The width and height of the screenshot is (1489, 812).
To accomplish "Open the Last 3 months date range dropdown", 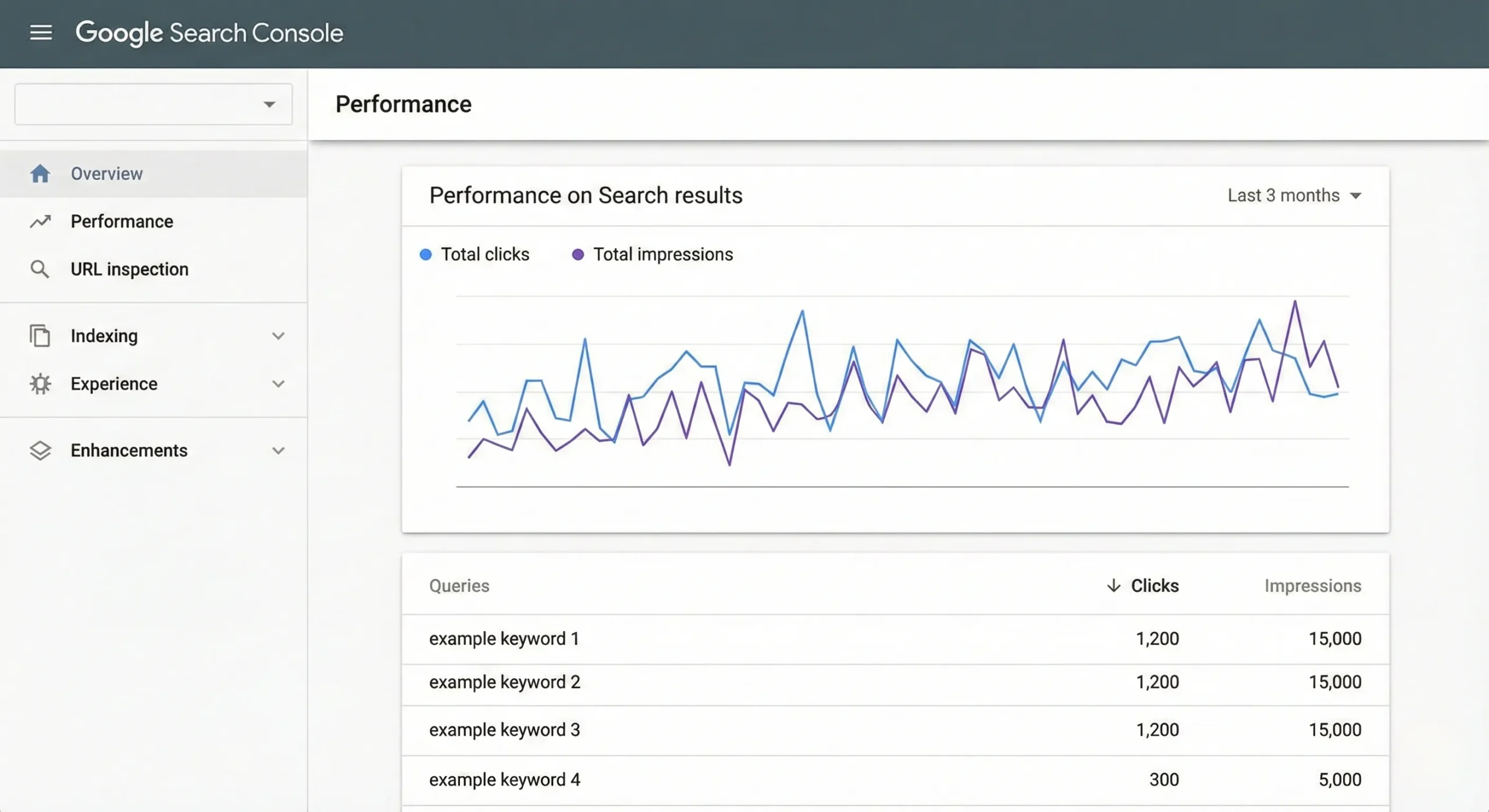I will (x=1295, y=195).
